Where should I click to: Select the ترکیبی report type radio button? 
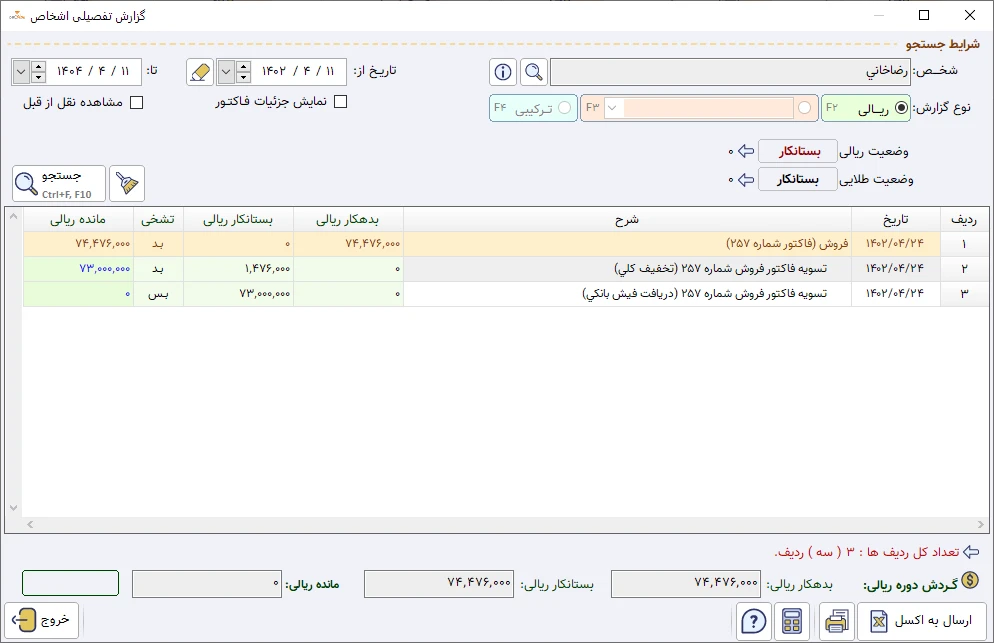[564, 108]
